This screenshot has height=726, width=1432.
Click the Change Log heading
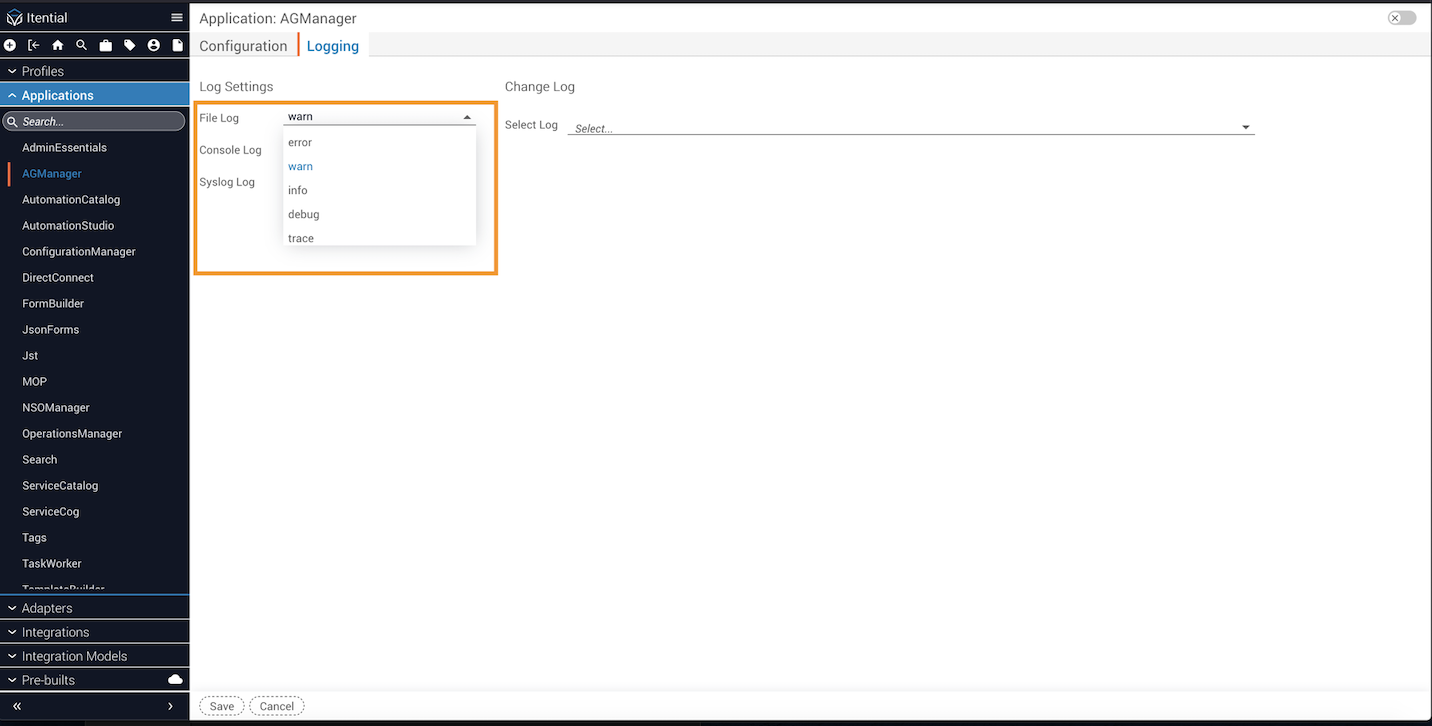540,87
